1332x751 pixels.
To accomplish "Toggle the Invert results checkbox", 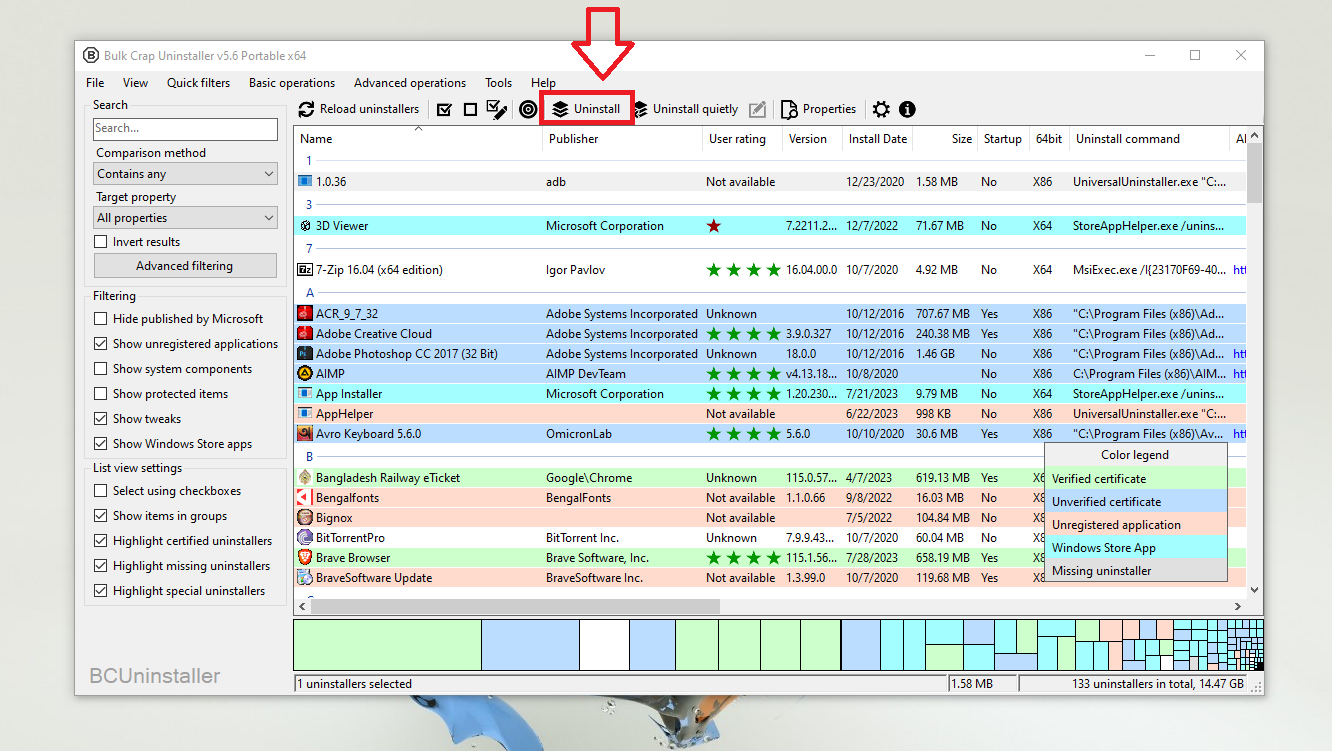I will pos(101,242).
